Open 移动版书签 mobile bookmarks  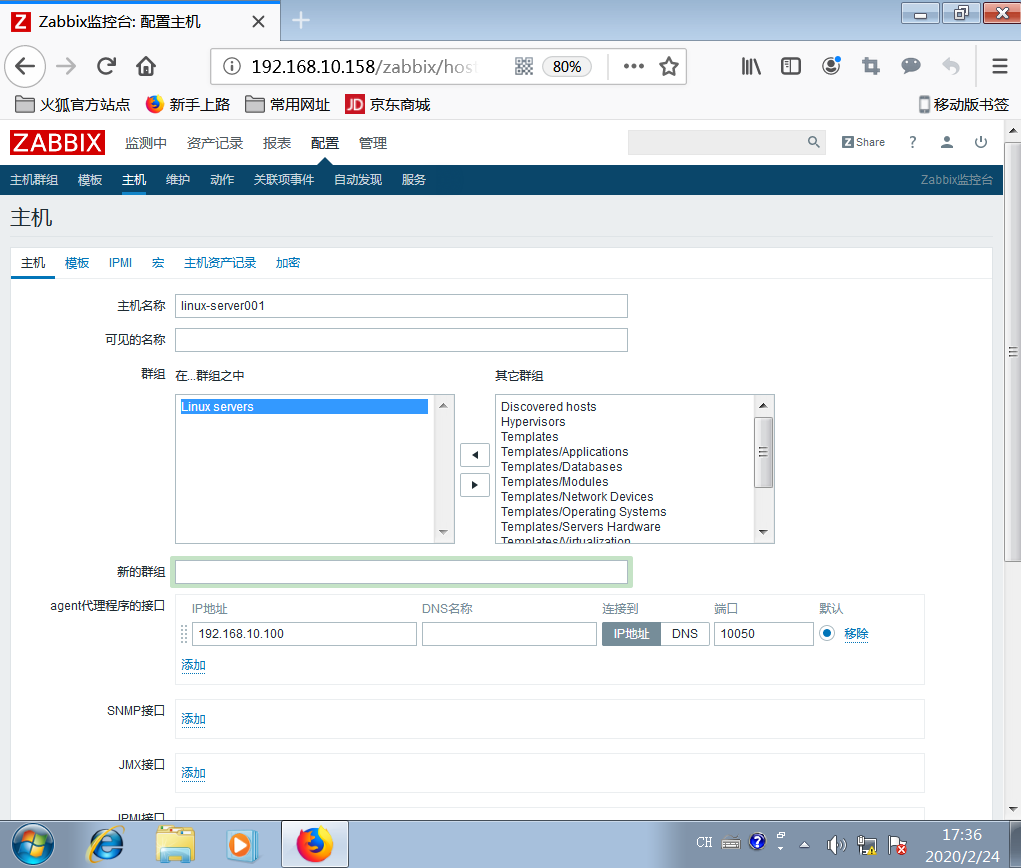[x=964, y=105]
